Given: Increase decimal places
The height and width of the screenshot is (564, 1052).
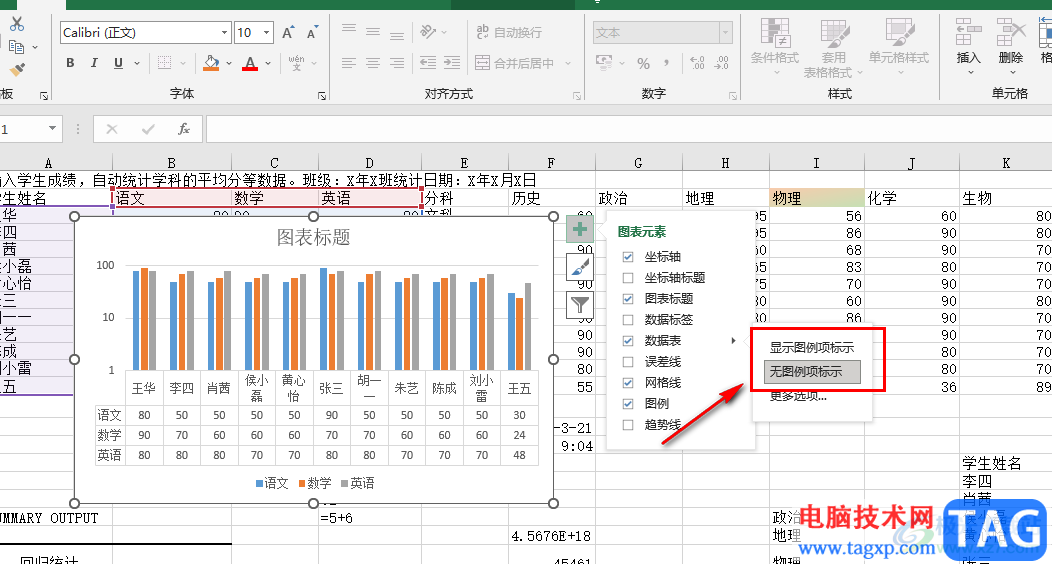Looking at the screenshot, I should [x=697, y=63].
